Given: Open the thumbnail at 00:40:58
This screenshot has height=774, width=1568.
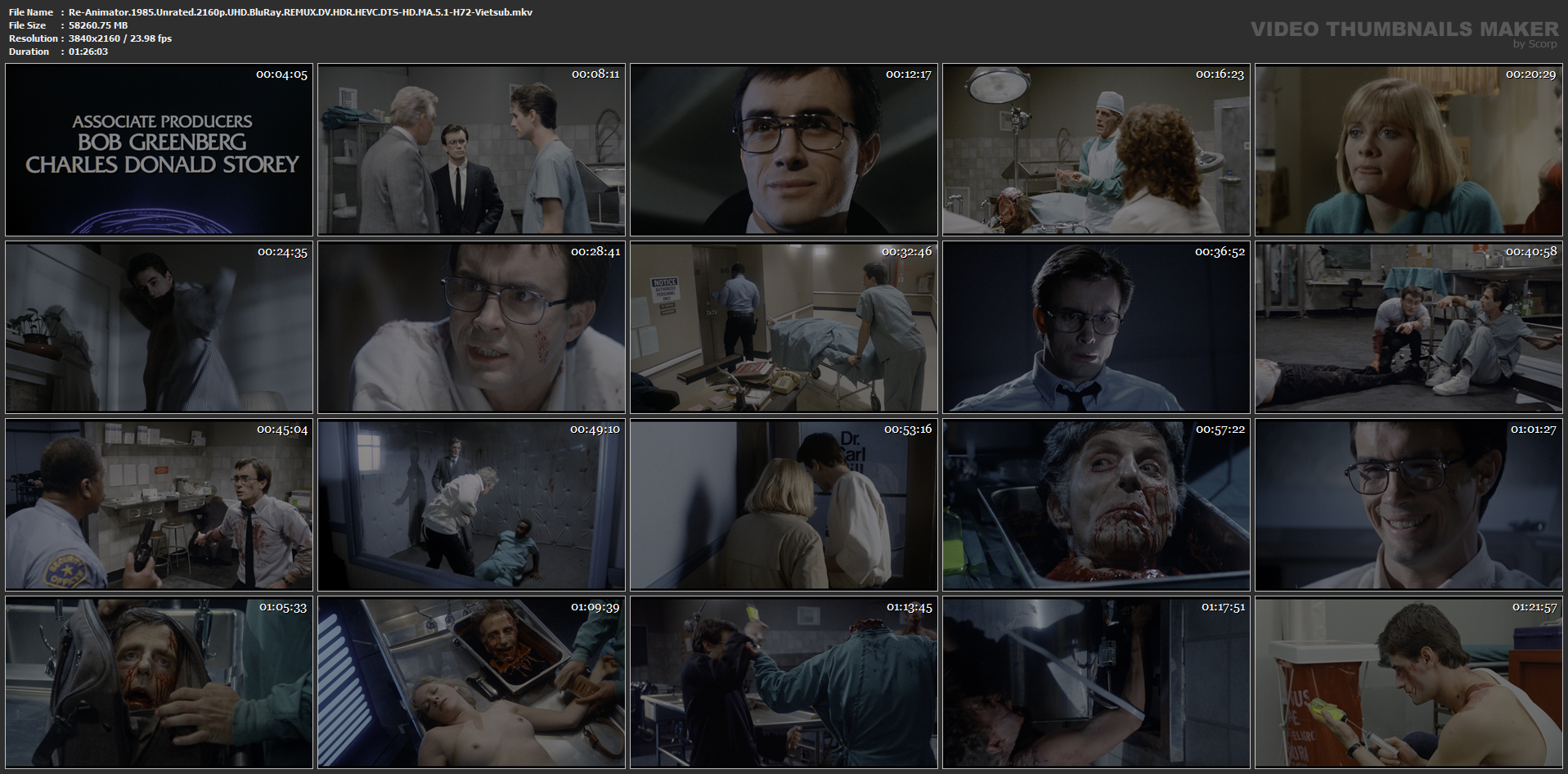Looking at the screenshot, I should tap(1409, 327).
